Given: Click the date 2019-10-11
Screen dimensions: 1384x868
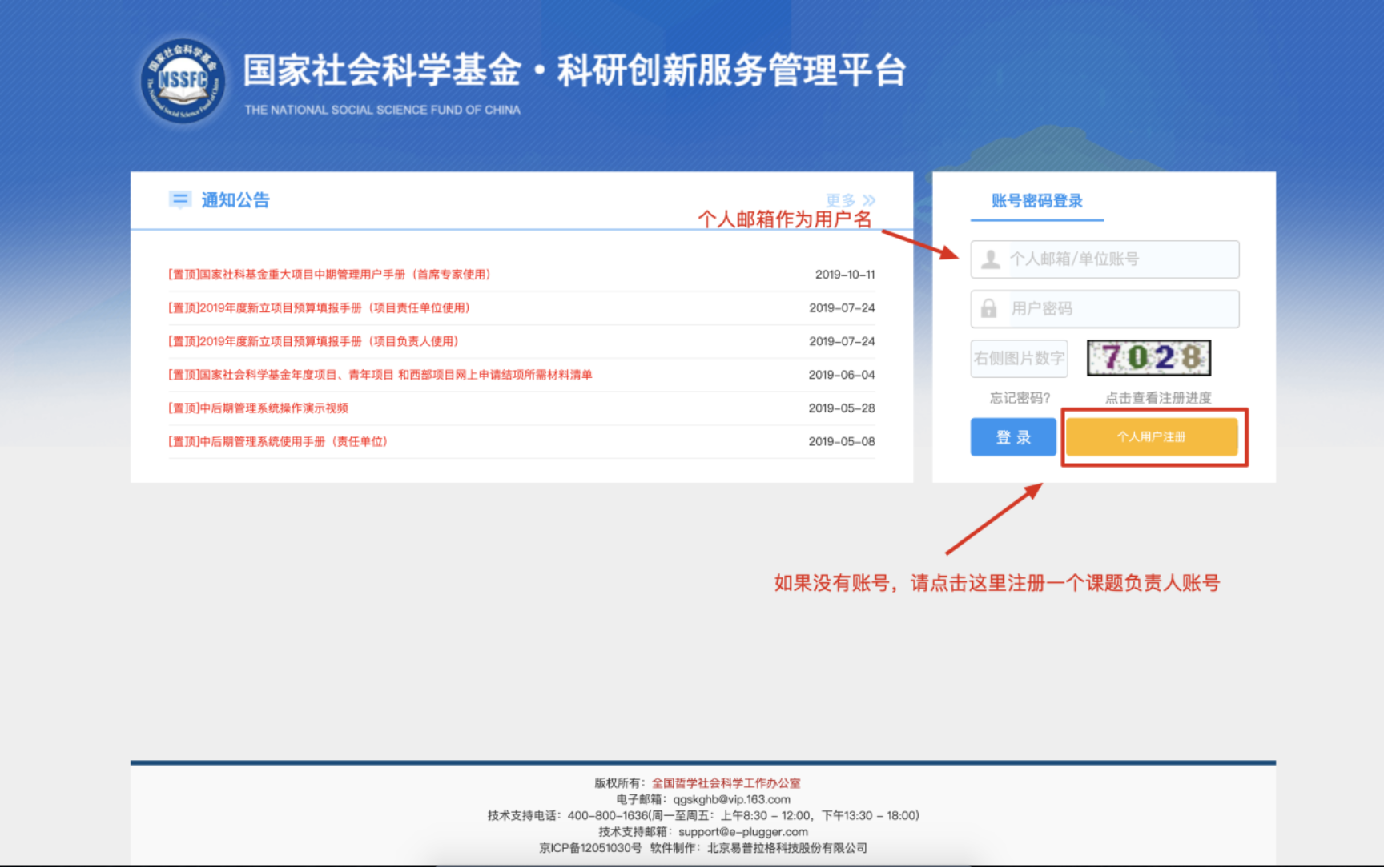Looking at the screenshot, I should 845,275.
